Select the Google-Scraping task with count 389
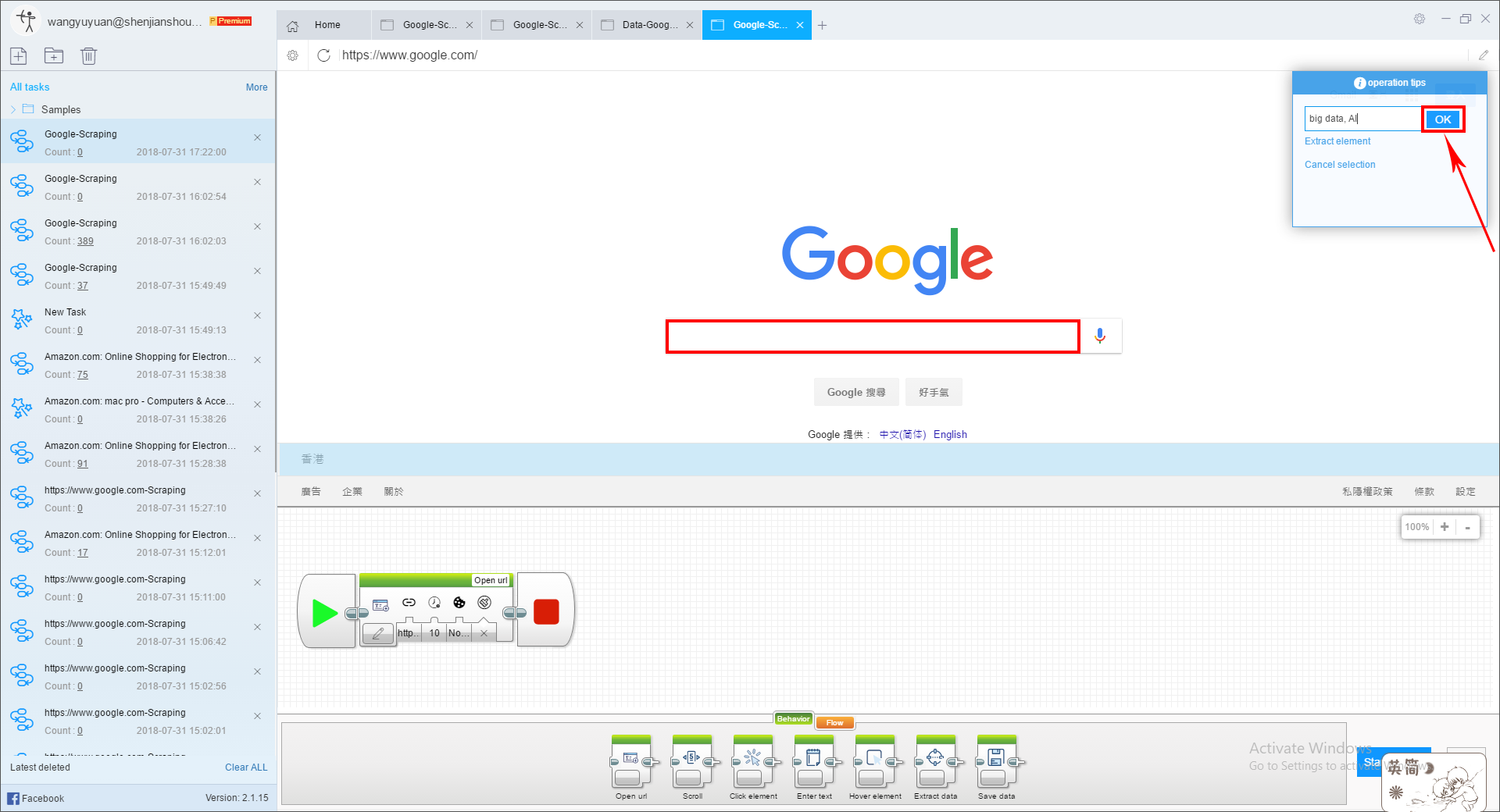 point(137,230)
